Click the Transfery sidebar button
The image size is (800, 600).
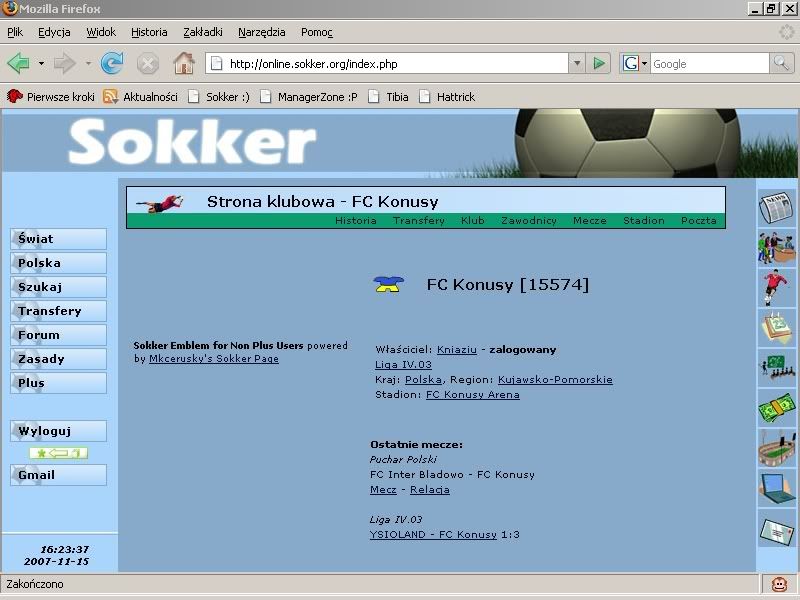click(x=58, y=311)
